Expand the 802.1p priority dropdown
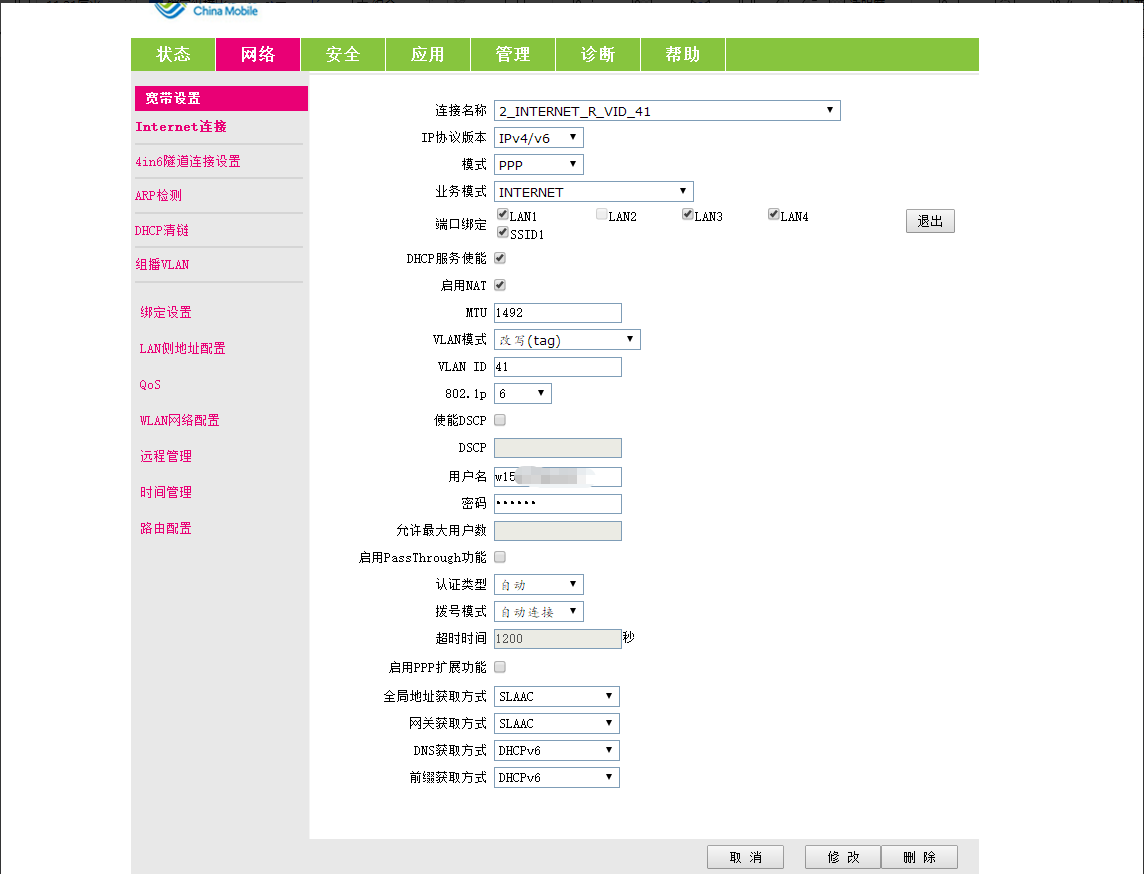The height and width of the screenshot is (874, 1144). click(x=522, y=394)
